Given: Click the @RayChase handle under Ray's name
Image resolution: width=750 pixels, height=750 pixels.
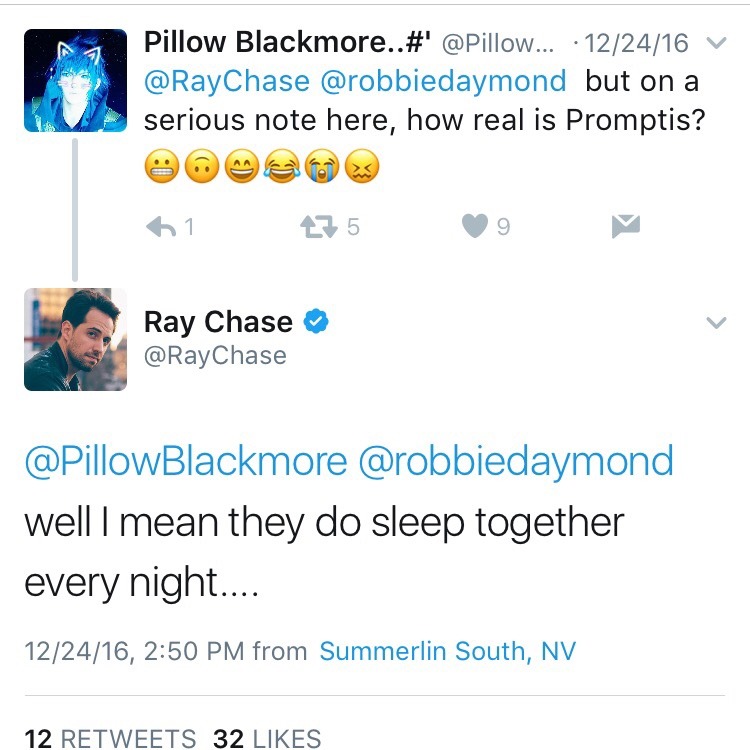Looking at the screenshot, I should [215, 356].
